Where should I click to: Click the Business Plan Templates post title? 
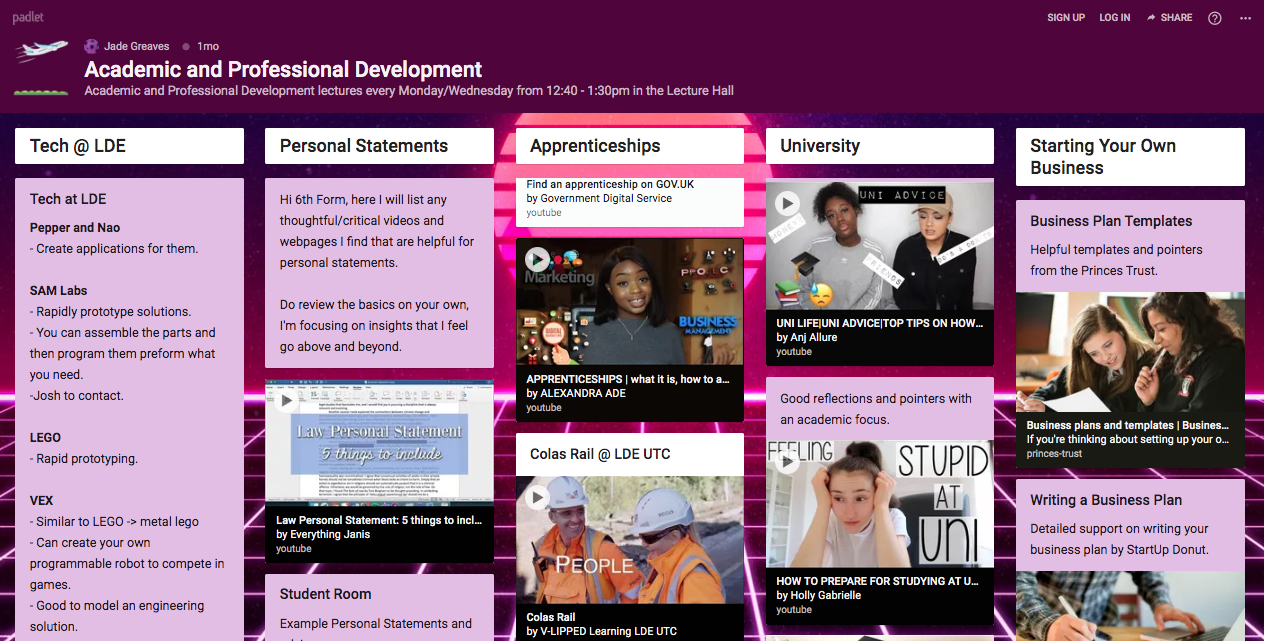click(1111, 221)
